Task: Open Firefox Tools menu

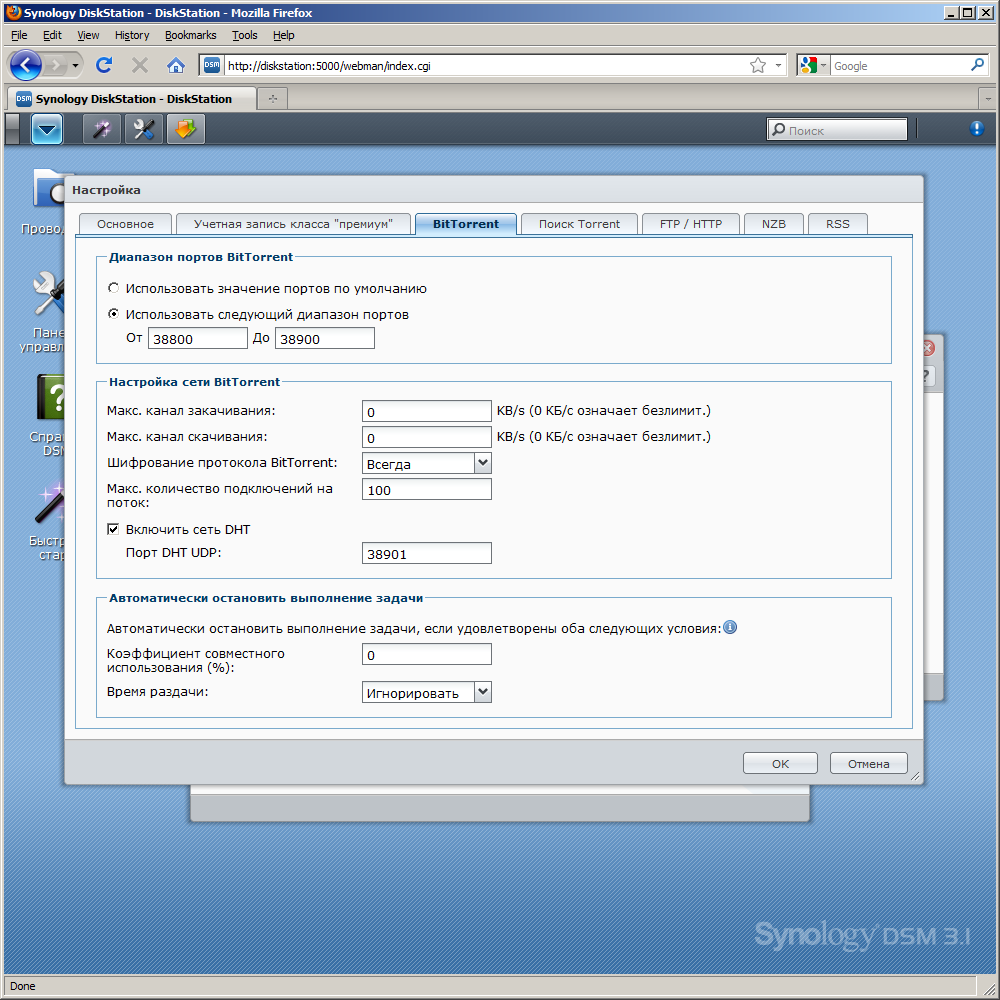Action: [245, 35]
